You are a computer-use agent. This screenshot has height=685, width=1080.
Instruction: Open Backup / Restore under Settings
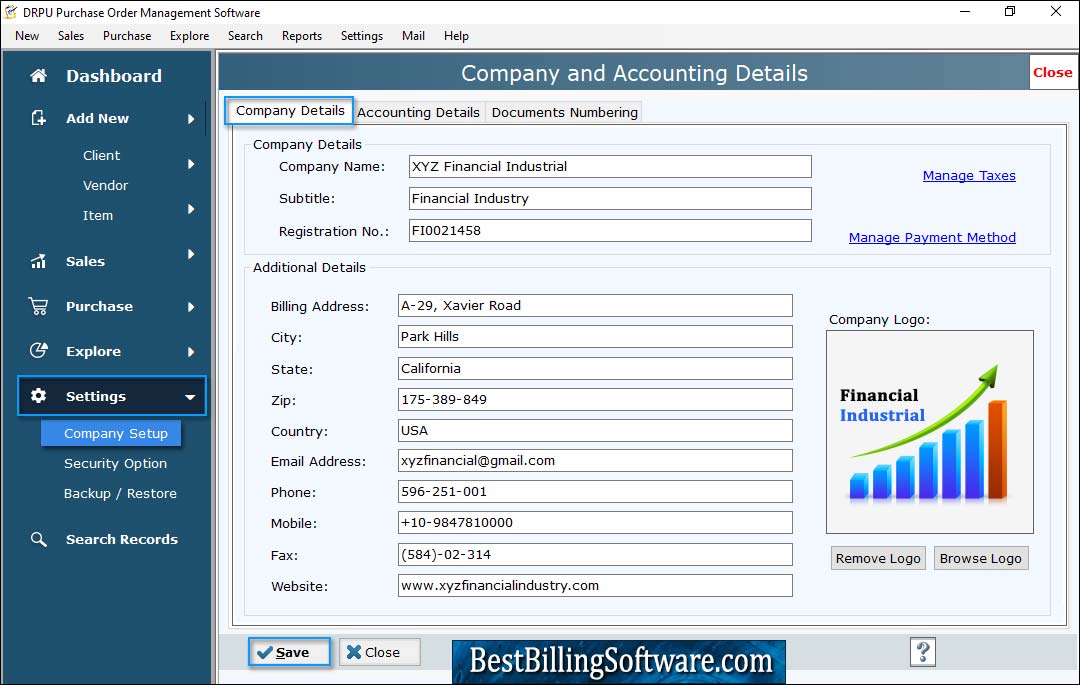[120, 494]
